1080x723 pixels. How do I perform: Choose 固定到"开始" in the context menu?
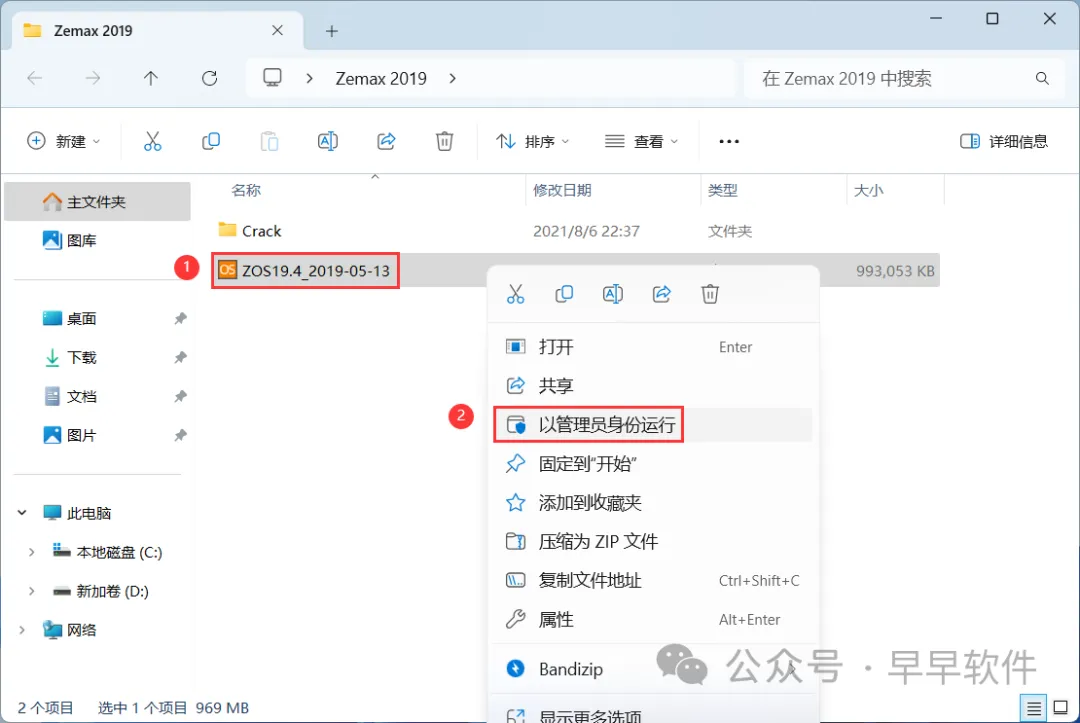coord(653,463)
